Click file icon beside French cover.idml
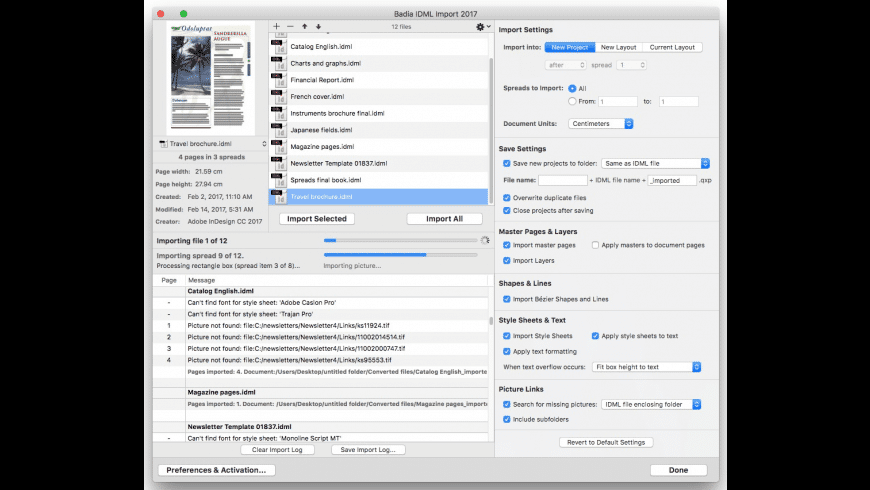 coord(279,97)
